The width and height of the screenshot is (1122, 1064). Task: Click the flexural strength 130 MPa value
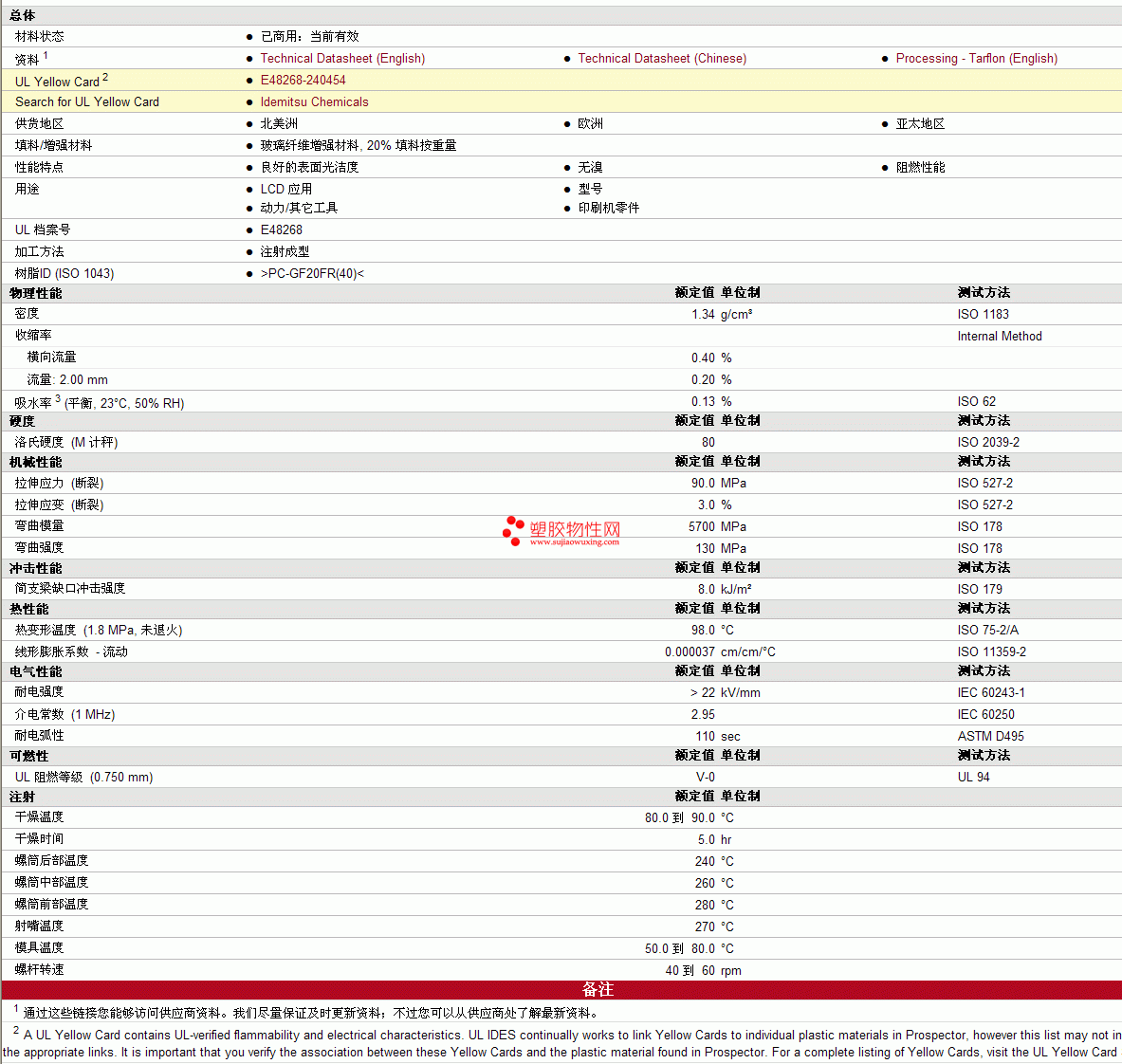(721, 549)
